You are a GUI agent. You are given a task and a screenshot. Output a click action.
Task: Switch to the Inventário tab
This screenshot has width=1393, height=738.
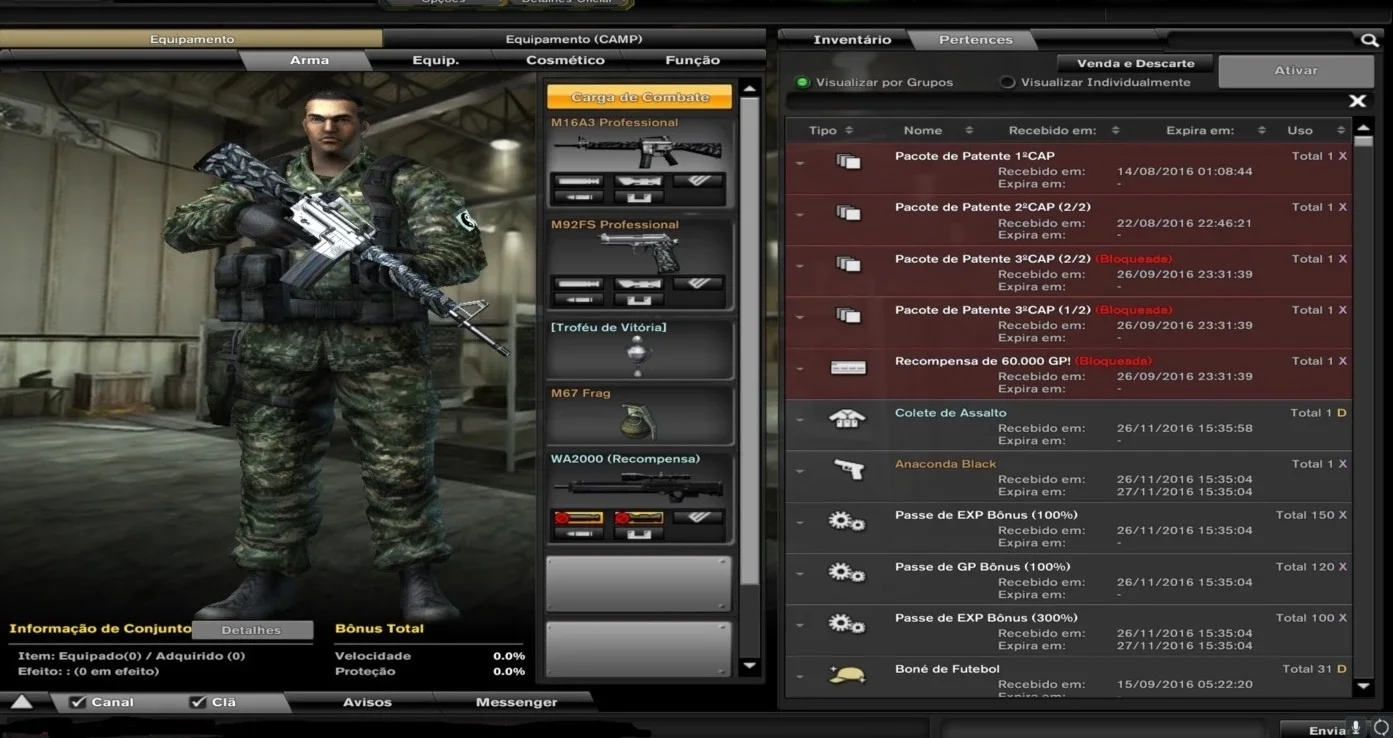pyautogui.click(x=852, y=40)
